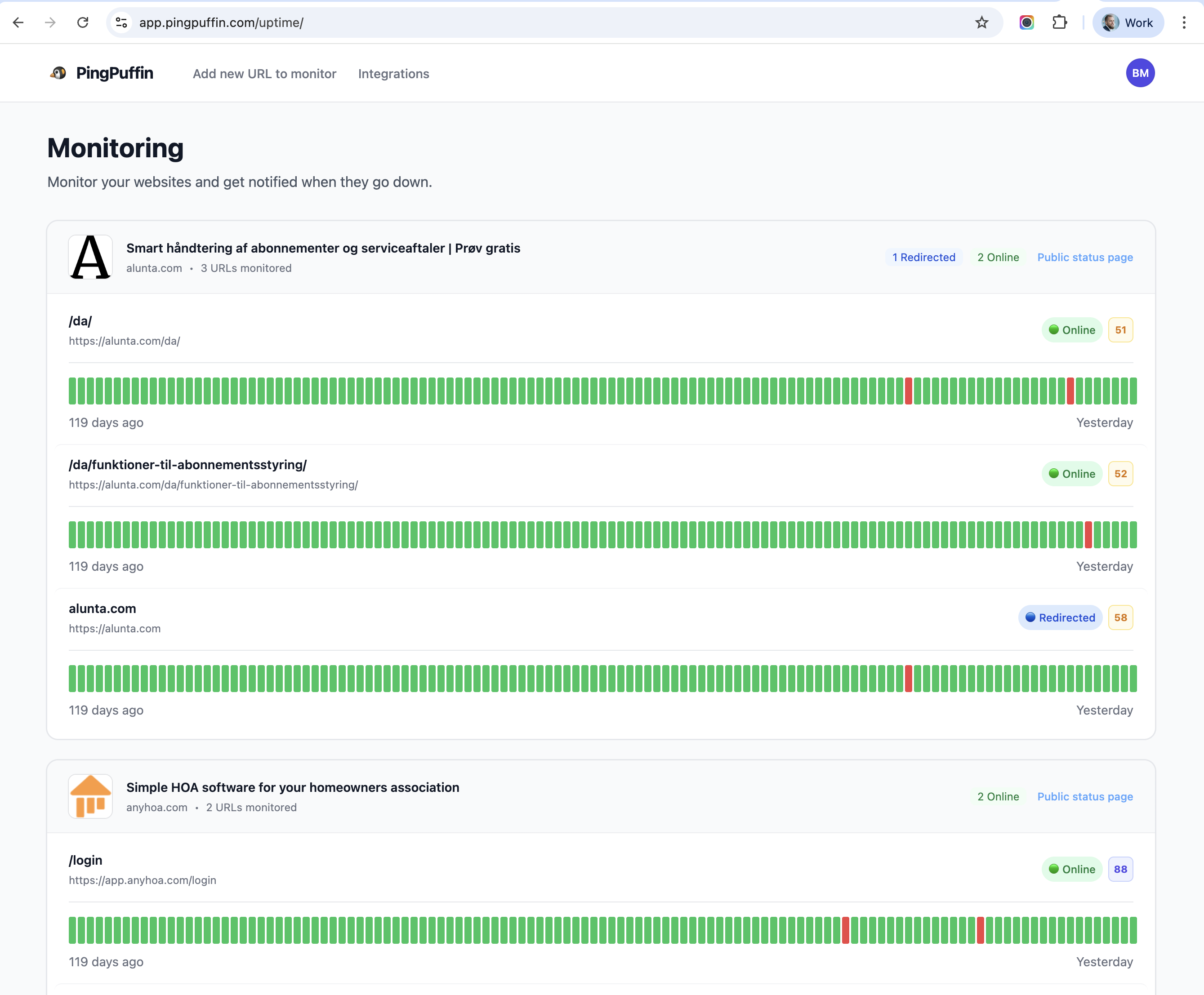
Task: Click the colorful camera extension icon
Action: 1026,22
